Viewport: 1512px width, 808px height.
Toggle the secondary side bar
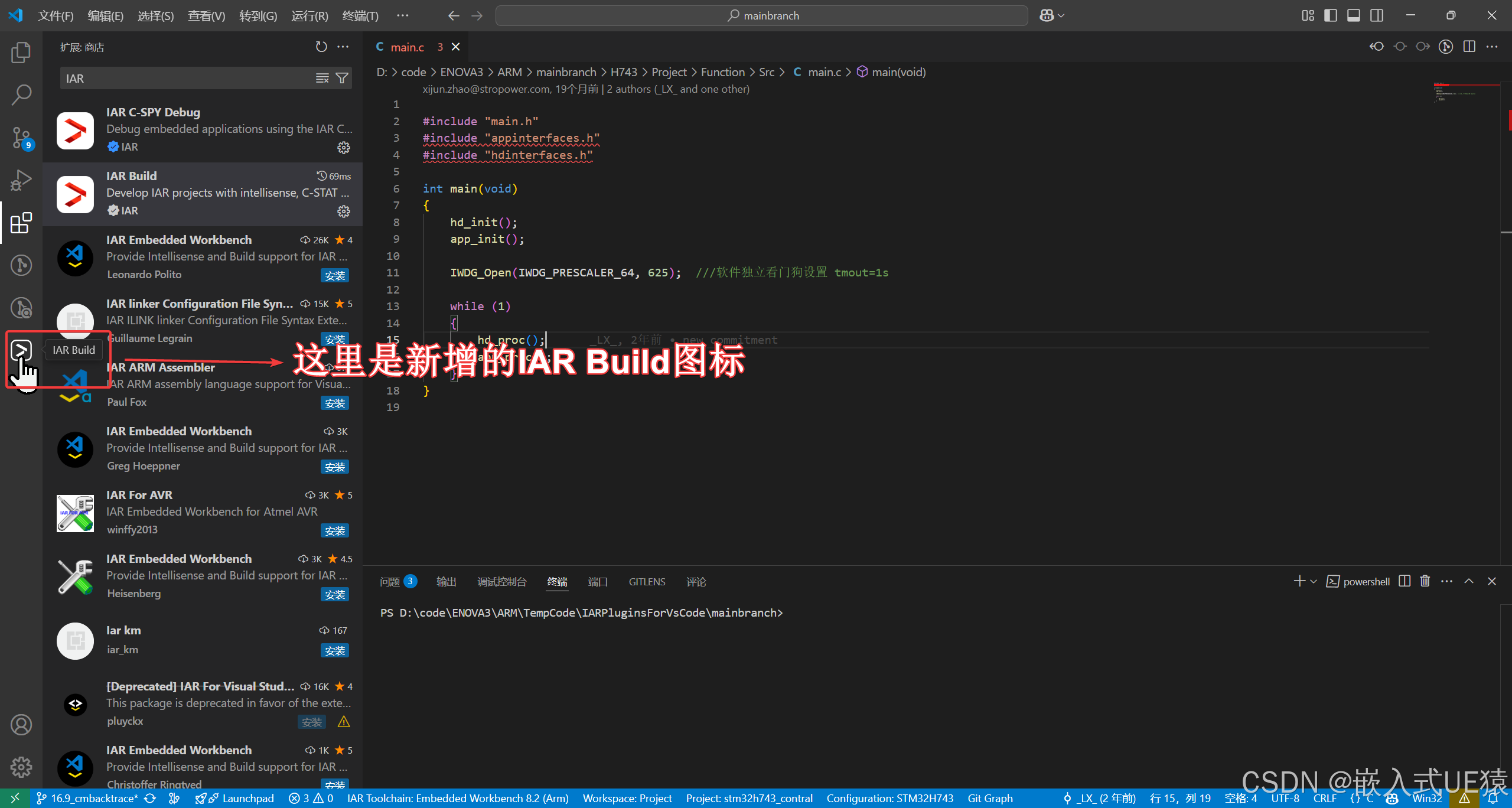click(x=1377, y=15)
